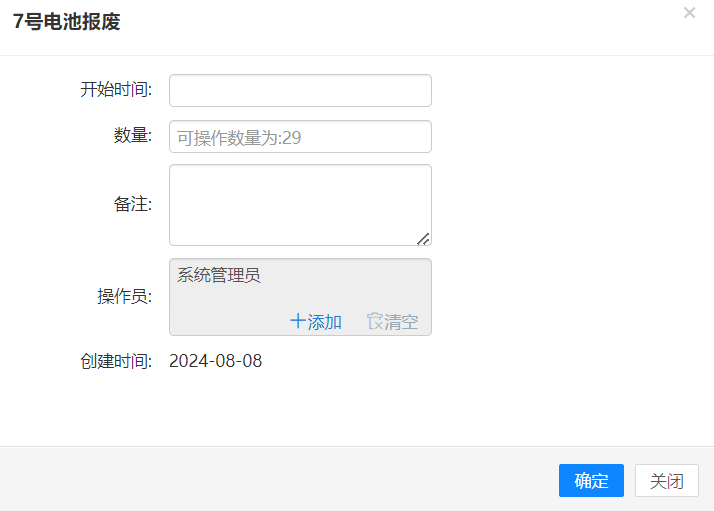Click the 备注 textarea resize handle
Viewport: 714px width, 511px height.
423,238
